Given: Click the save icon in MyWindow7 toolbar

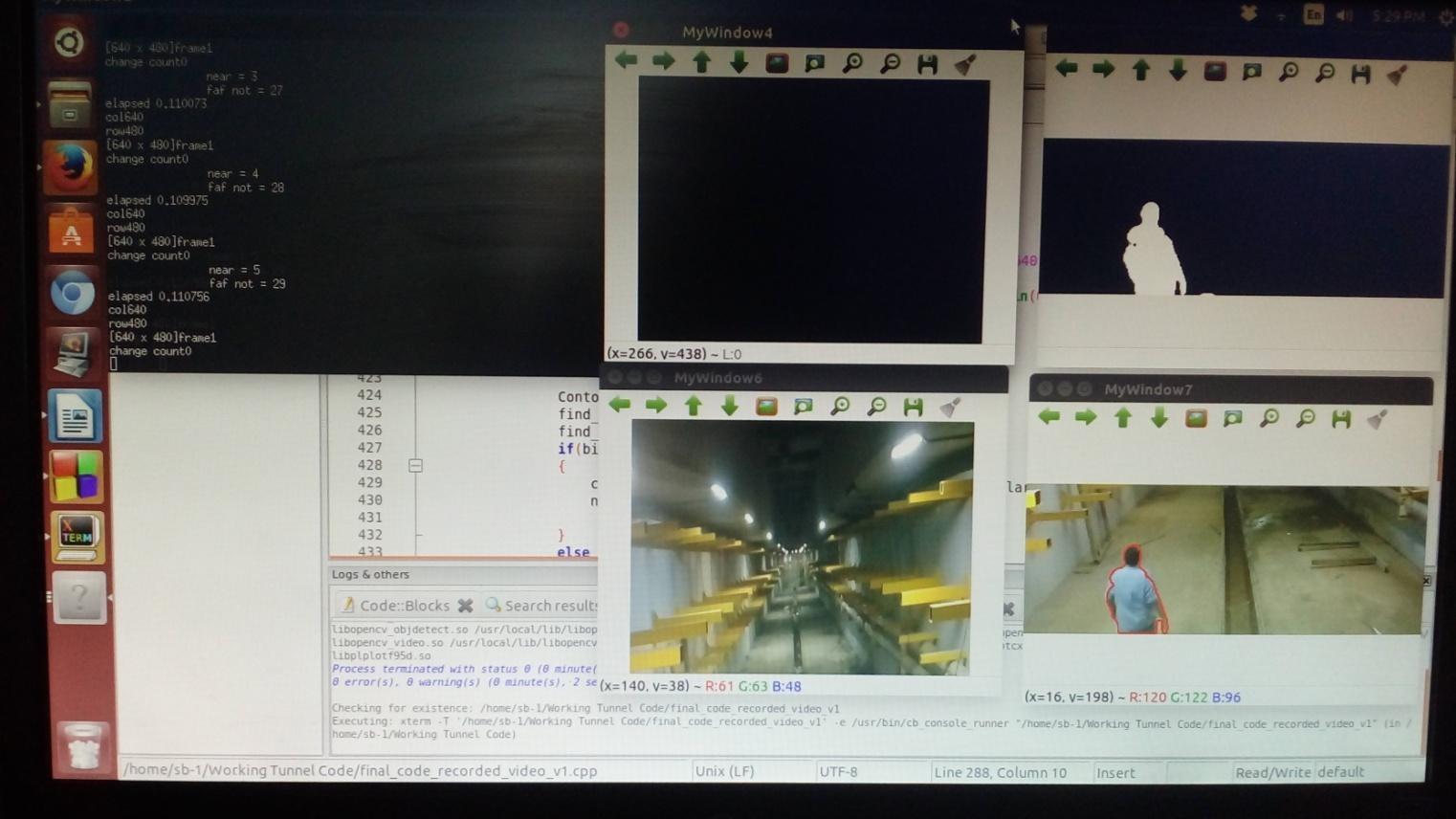Looking at the screenshot, I should click(1341, 418).
